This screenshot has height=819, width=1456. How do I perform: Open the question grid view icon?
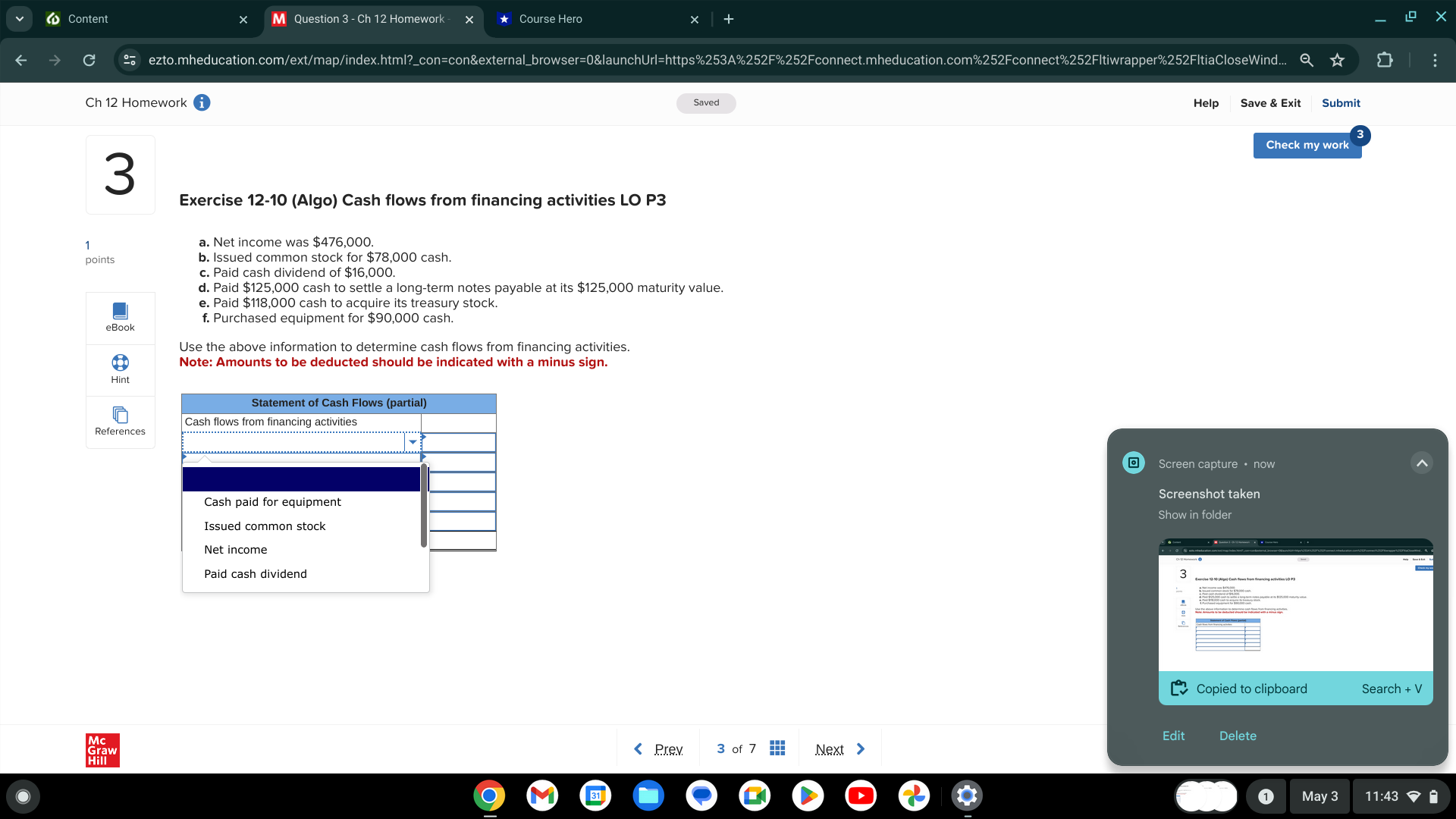pos(777,748)
